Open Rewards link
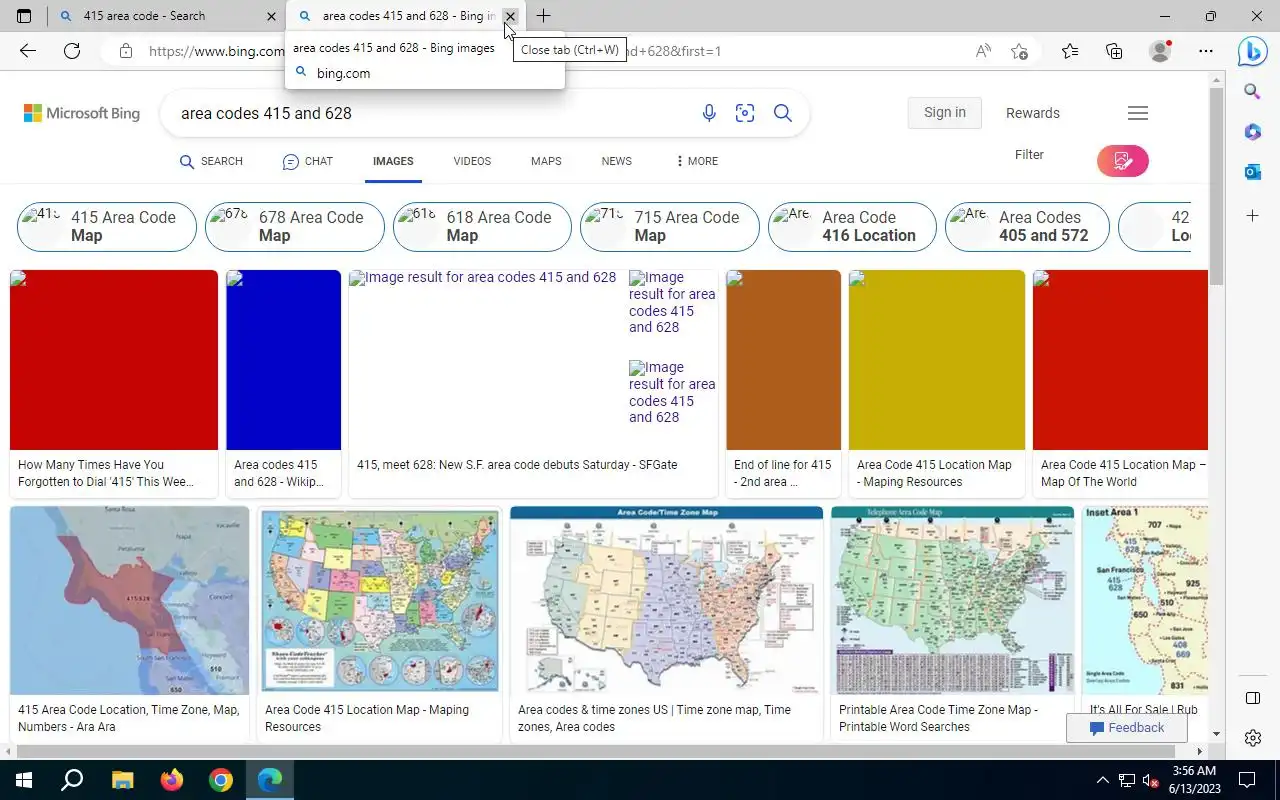This screenshot has width=1280, height=800. point(1033,113)
